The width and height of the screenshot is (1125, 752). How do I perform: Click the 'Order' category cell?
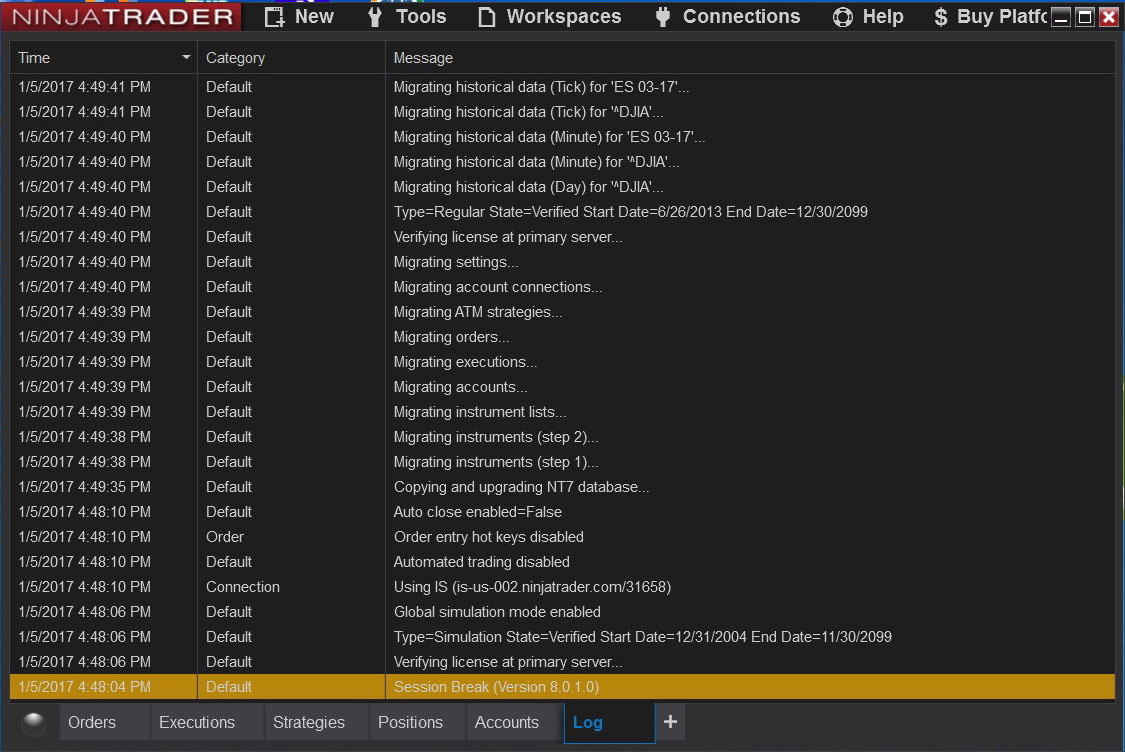[291, 537]
